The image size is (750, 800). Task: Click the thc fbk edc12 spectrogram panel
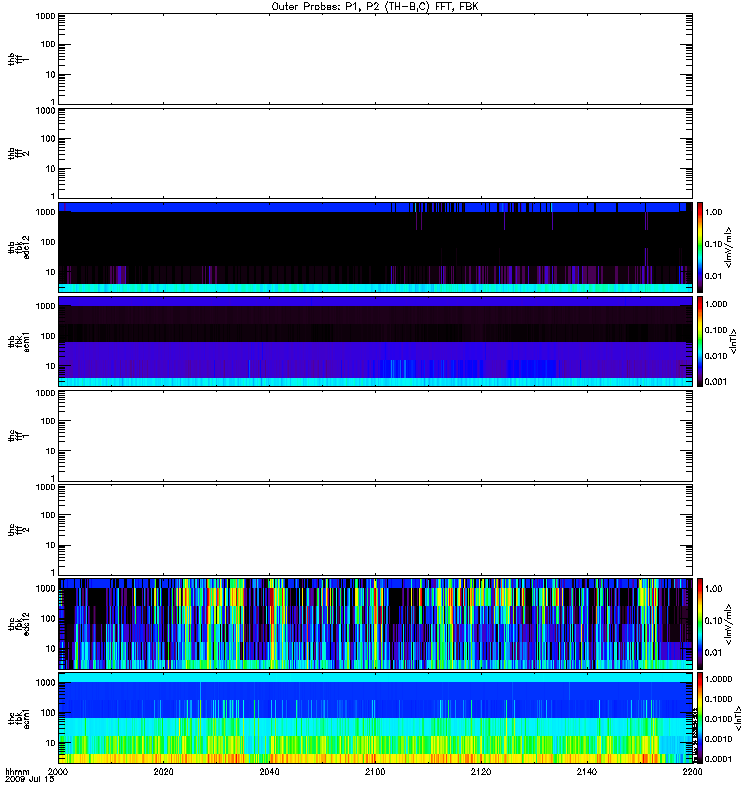(375, 624)
